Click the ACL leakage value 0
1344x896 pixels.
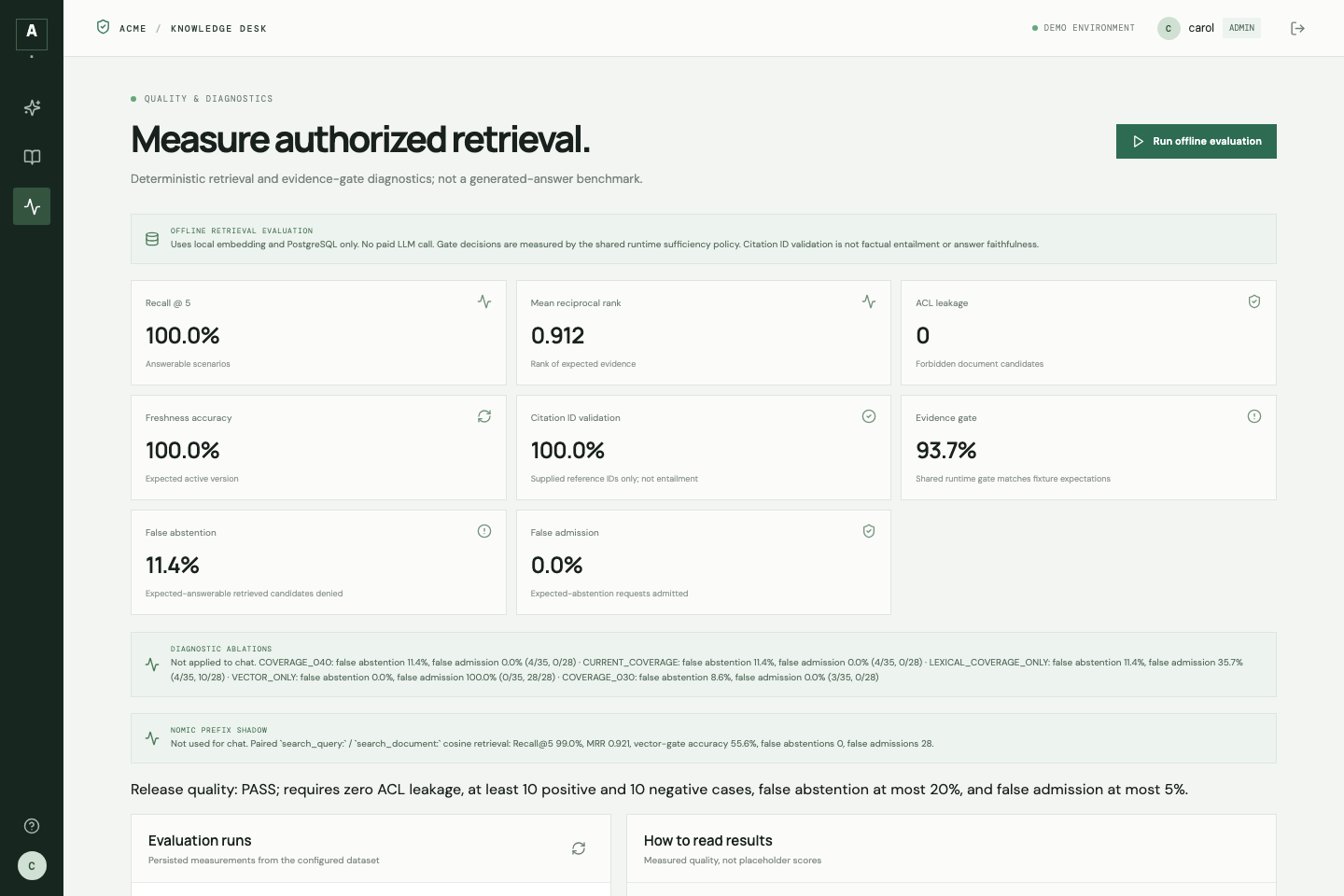pyautogui.click(x=923, y=336)
